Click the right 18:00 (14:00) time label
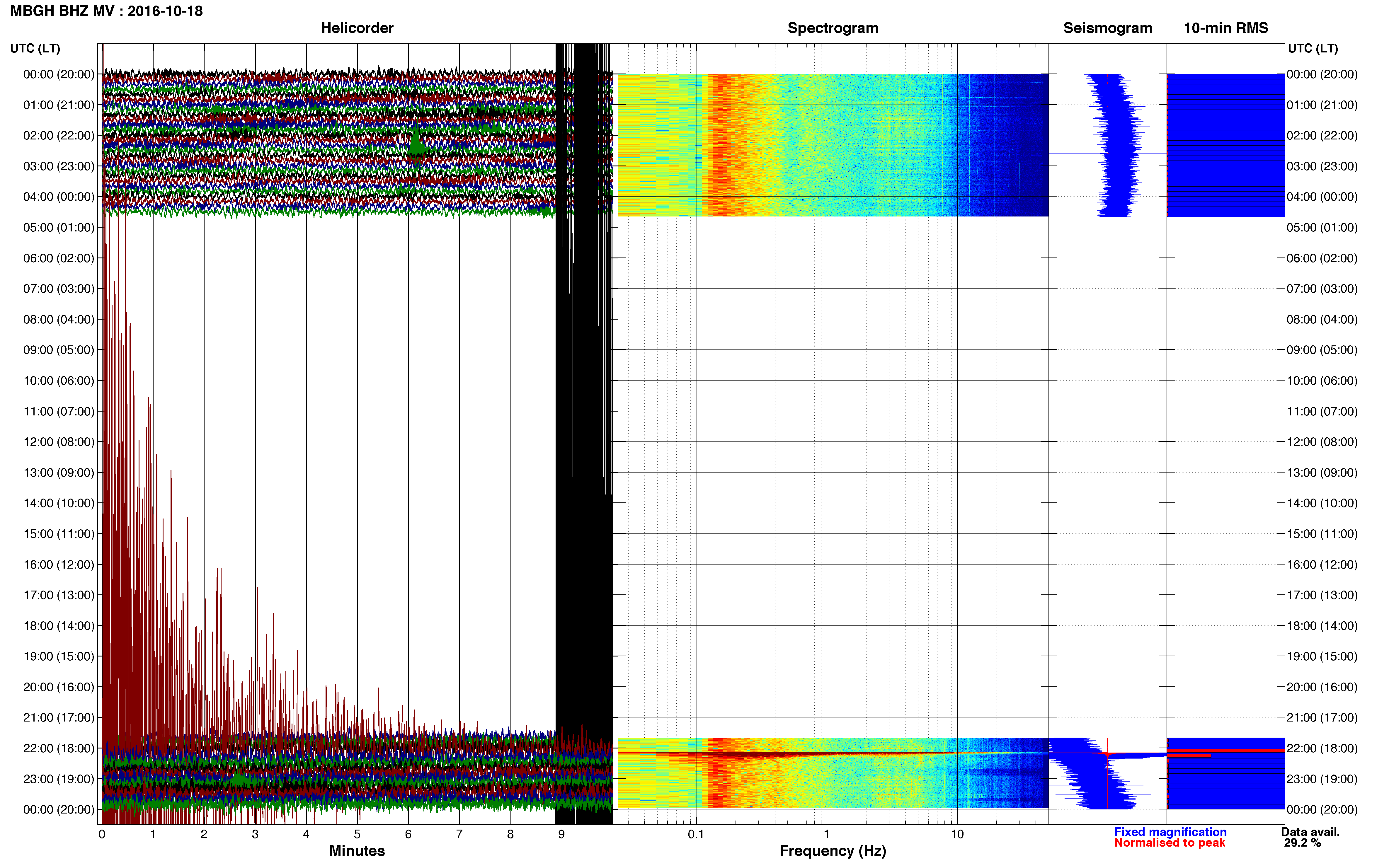Screen dimensions: 1389x868 1322,626
